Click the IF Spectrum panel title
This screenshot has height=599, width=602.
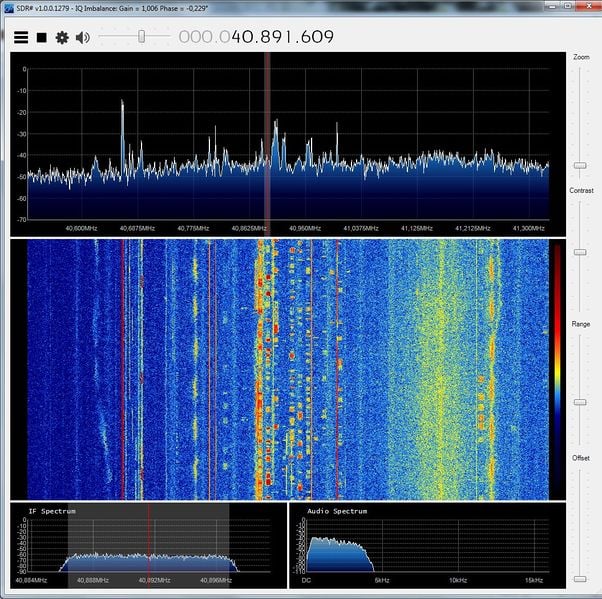point(52,511)
